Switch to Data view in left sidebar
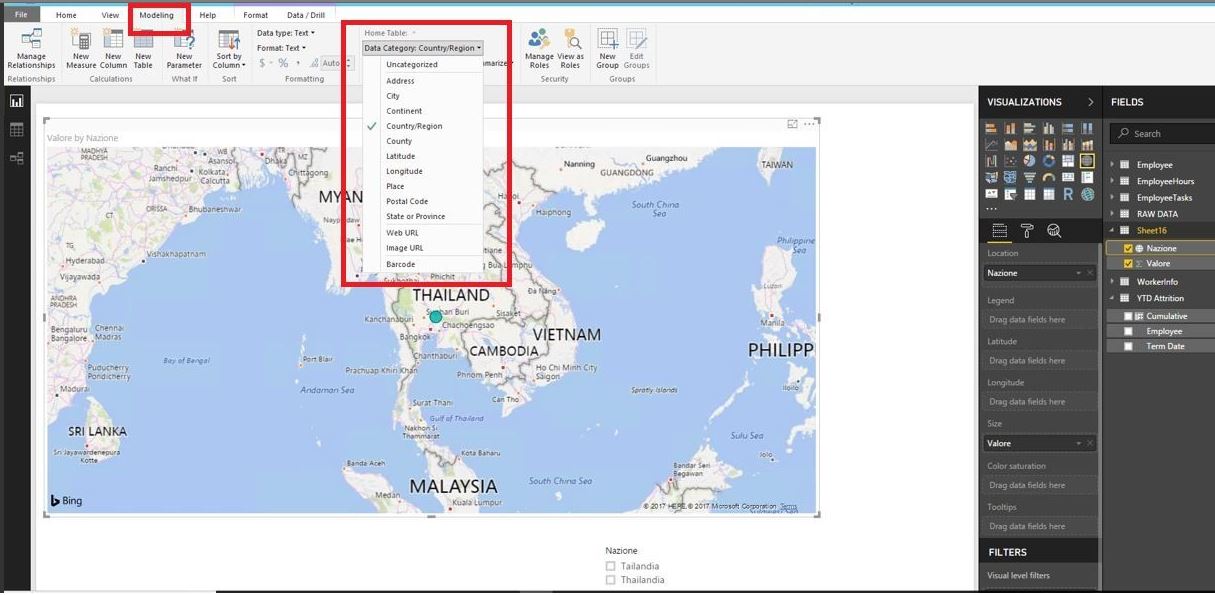The height and width of the screenshot is (595, 1215). [x=16, y=129]
